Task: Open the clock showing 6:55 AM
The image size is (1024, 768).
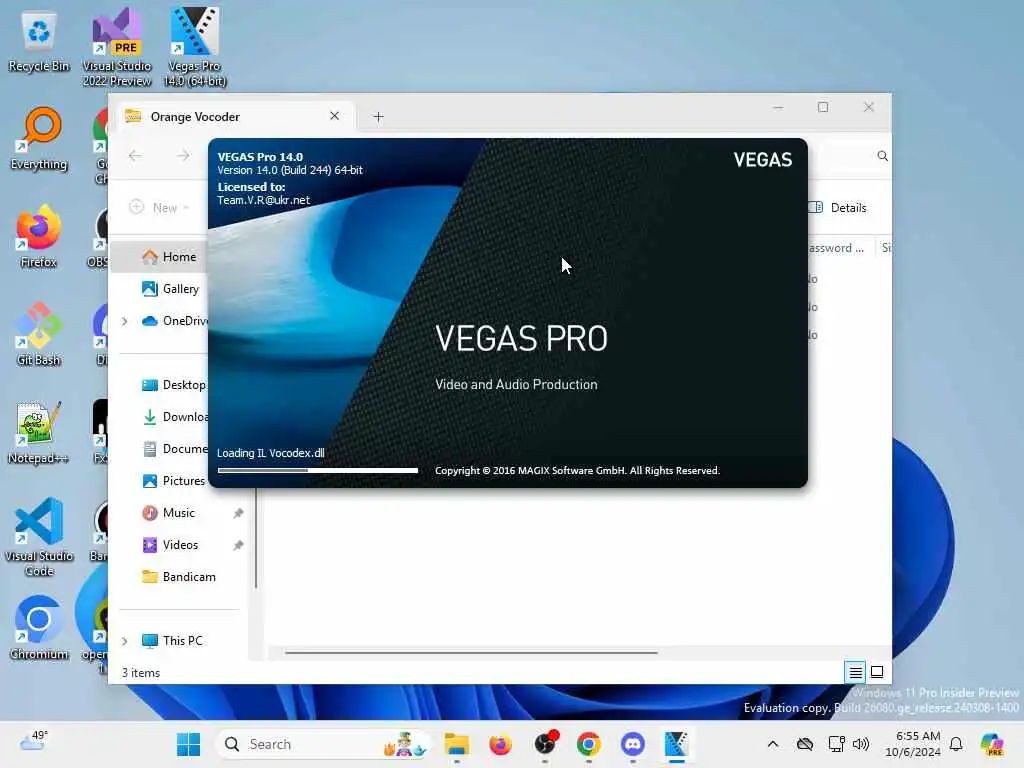Action: (x=912, y=744)
